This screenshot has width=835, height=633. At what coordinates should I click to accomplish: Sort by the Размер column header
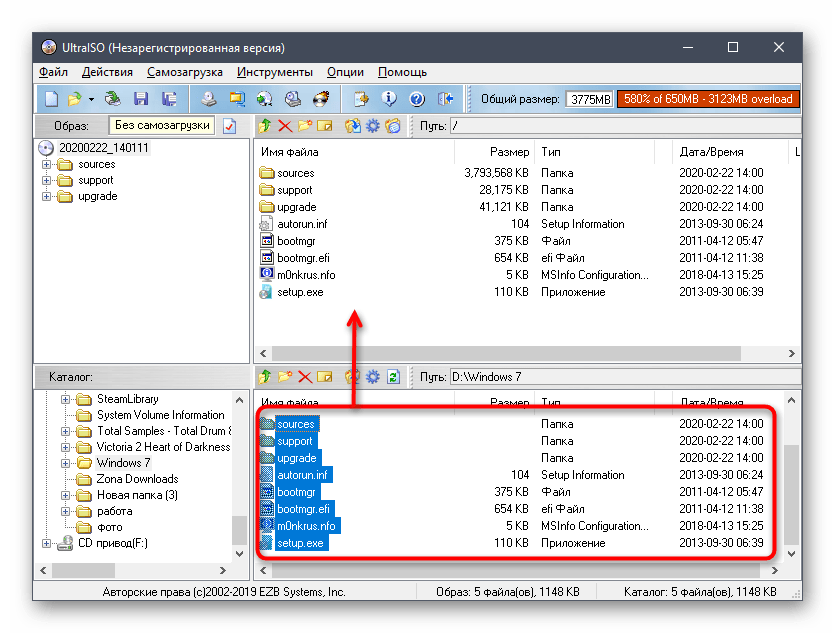click(x=508, y=152)
